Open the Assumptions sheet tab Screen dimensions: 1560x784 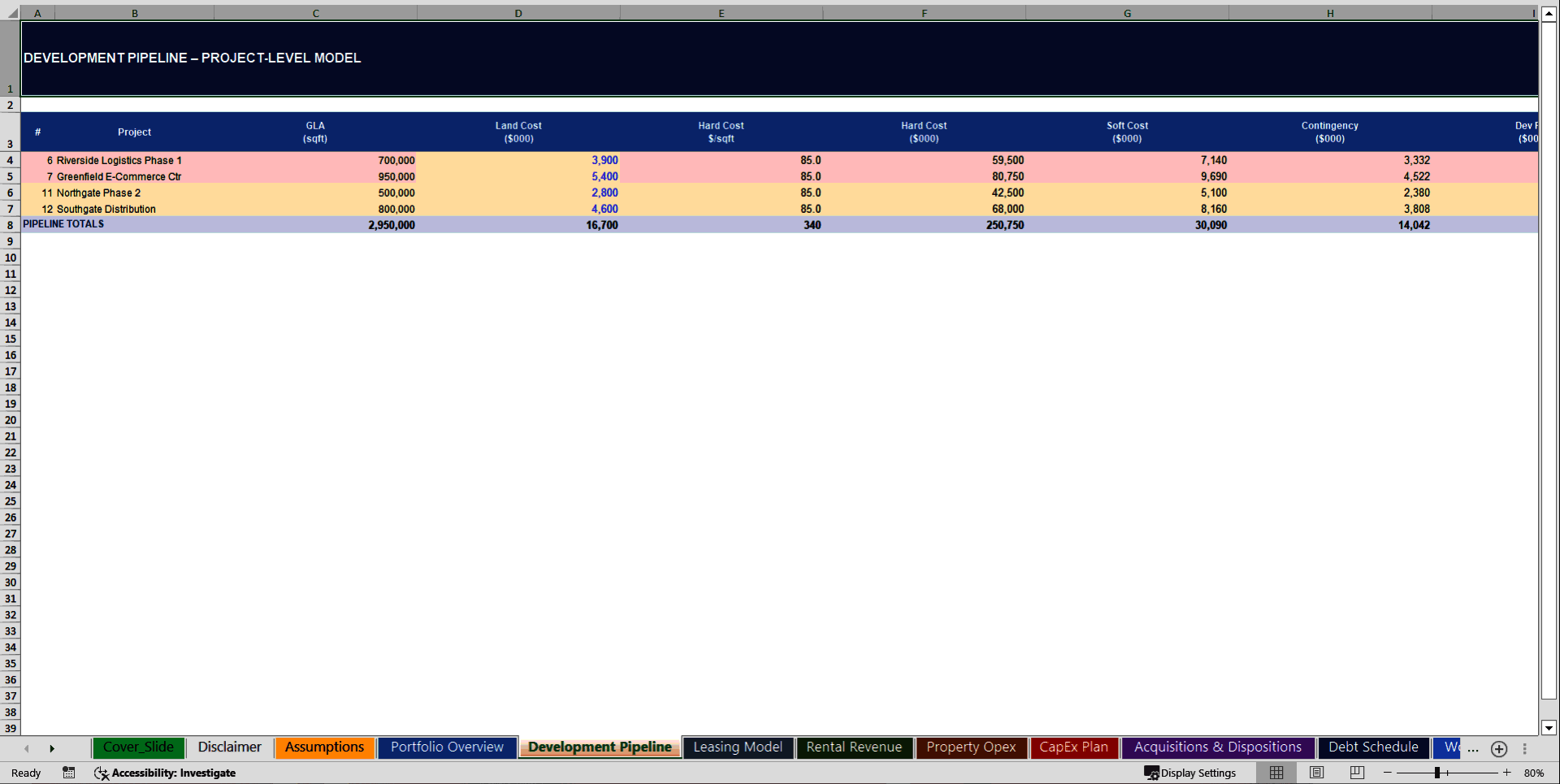(x=324, y=747)
